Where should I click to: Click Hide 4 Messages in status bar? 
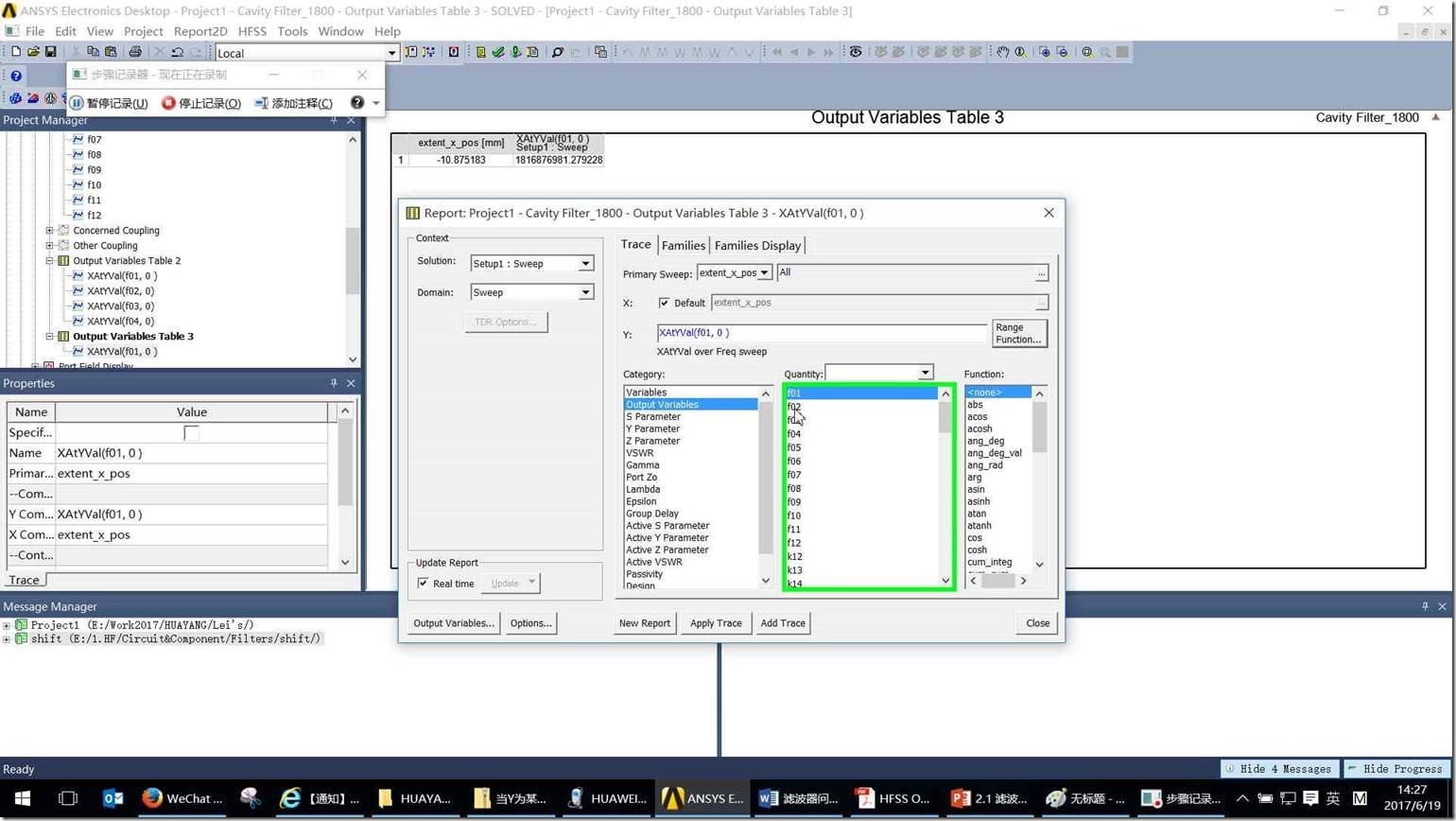point(1280,769)
